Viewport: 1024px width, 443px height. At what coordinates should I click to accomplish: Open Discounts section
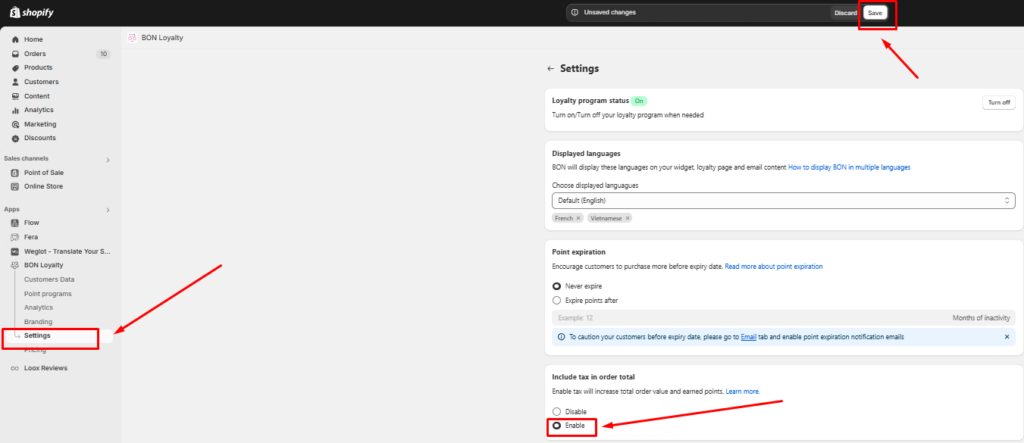40,139
